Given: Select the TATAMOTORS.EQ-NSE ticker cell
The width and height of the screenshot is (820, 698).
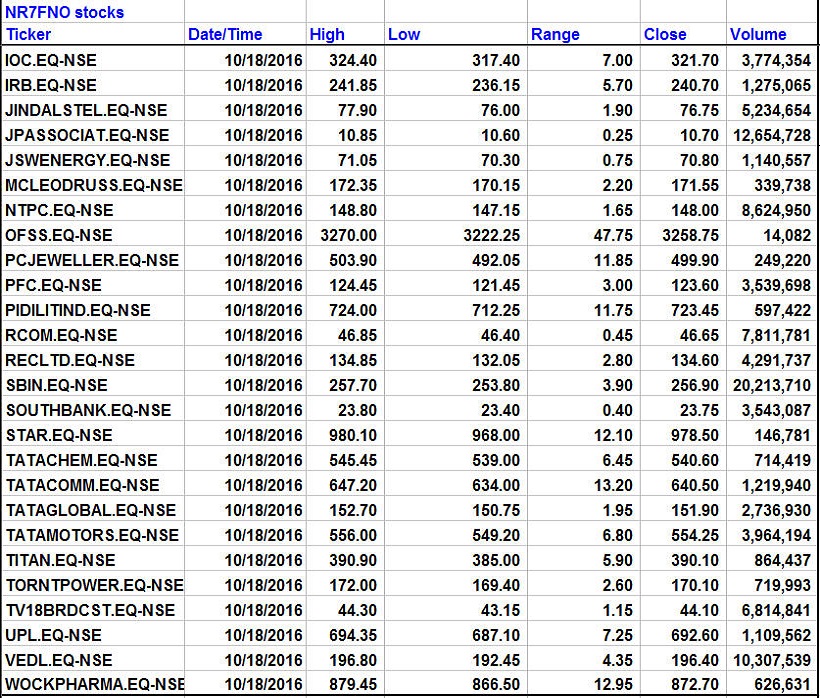Looking at the screenshot, I should pos(92,535).
